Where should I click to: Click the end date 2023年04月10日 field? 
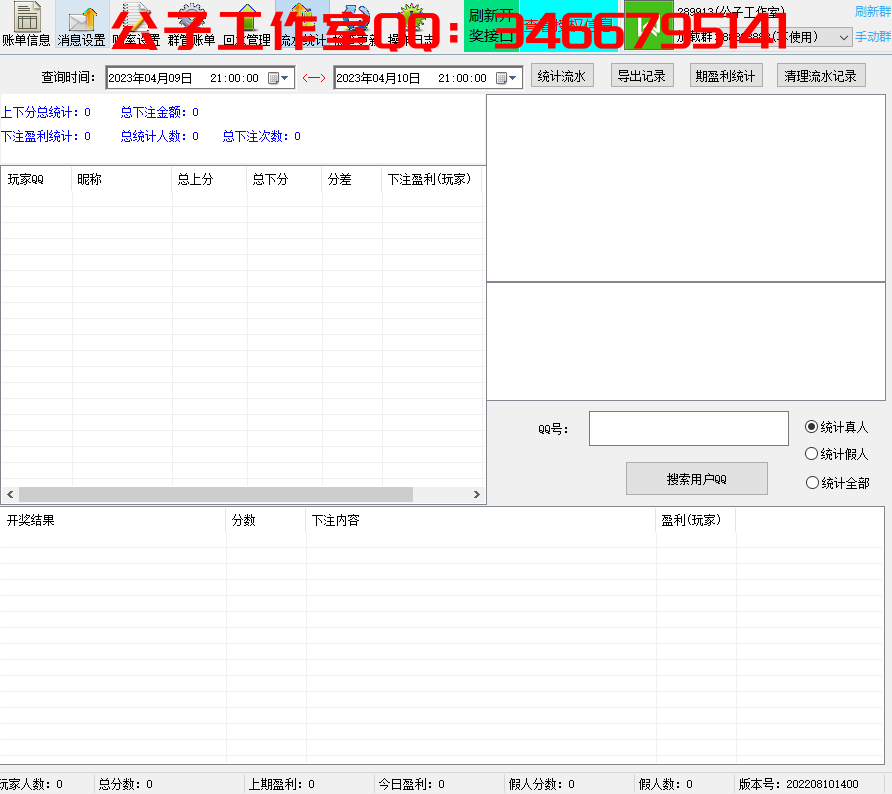click(379, 78)
